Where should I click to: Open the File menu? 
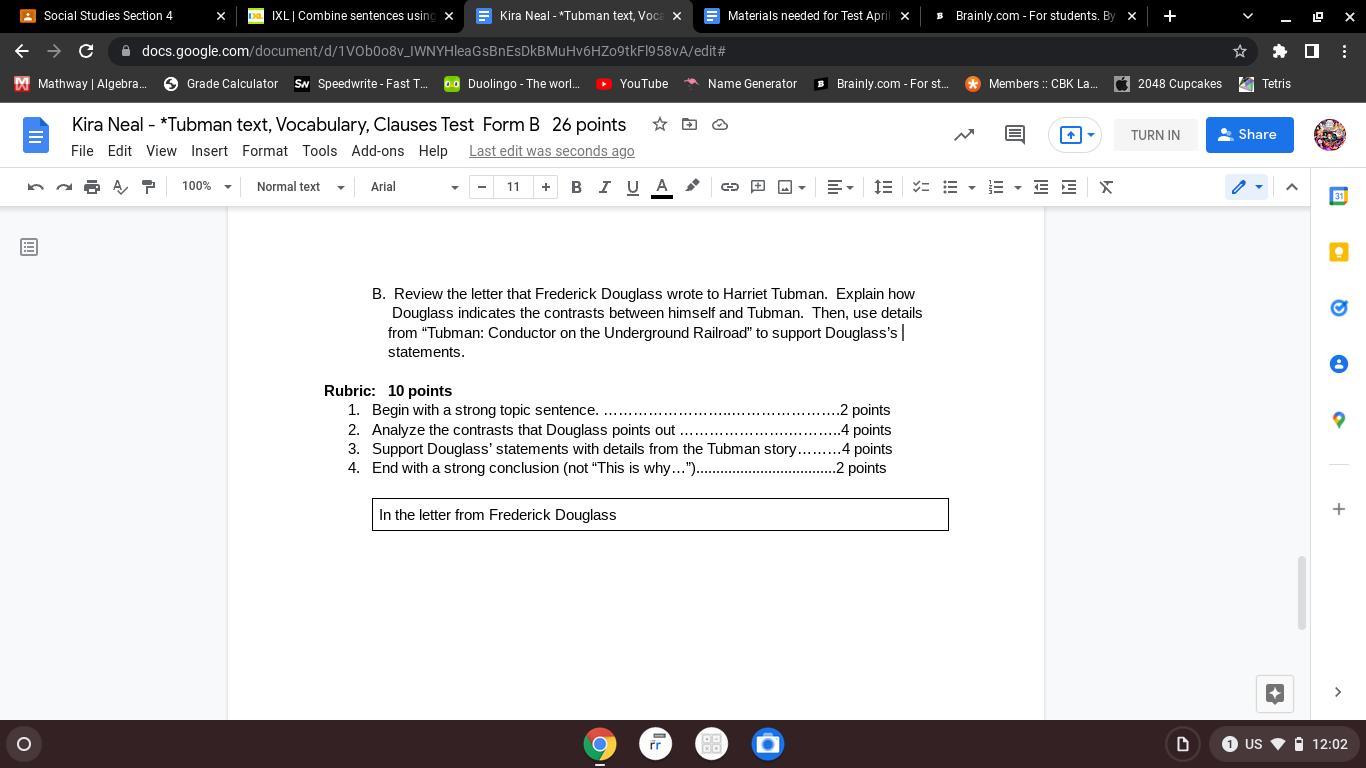click(x=82, y=151)
